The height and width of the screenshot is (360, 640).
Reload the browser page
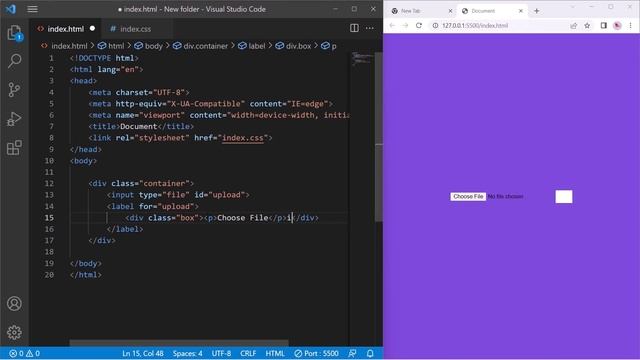click(x=419, y=25)
